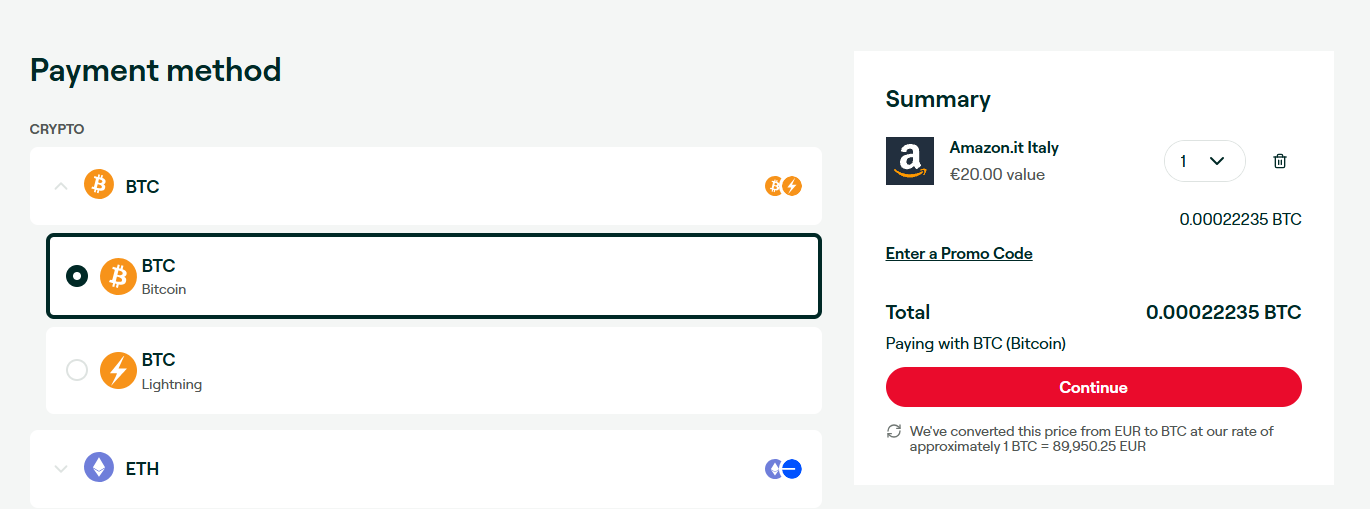Click the BTC payment method header

pos(426,186)
